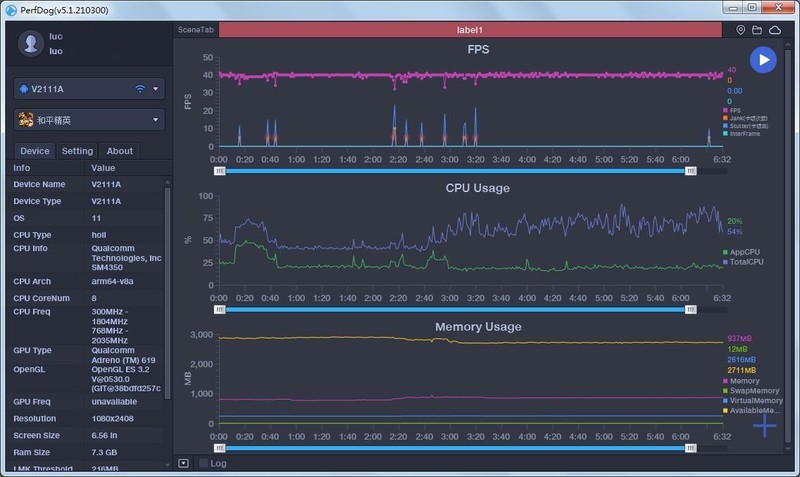Click the blue play record button
Viewport: 800px width, 477px height.
(763, 60)
